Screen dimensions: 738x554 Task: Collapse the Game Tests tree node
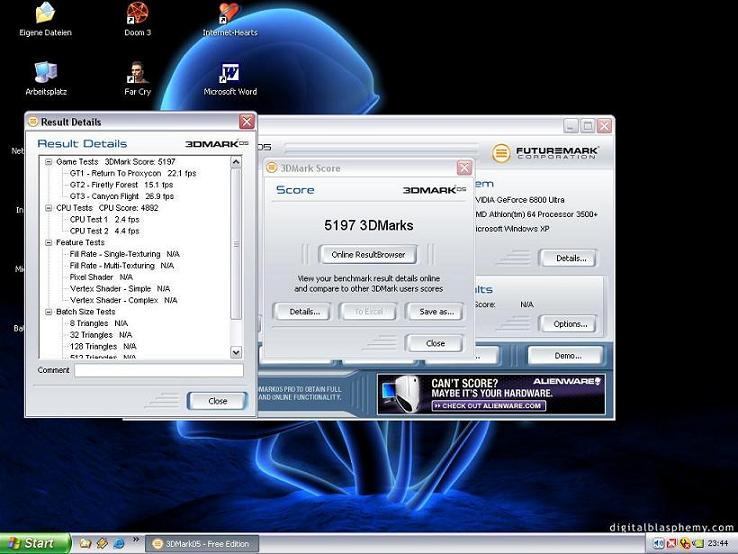pyautogui.click(x=48, y=162)
